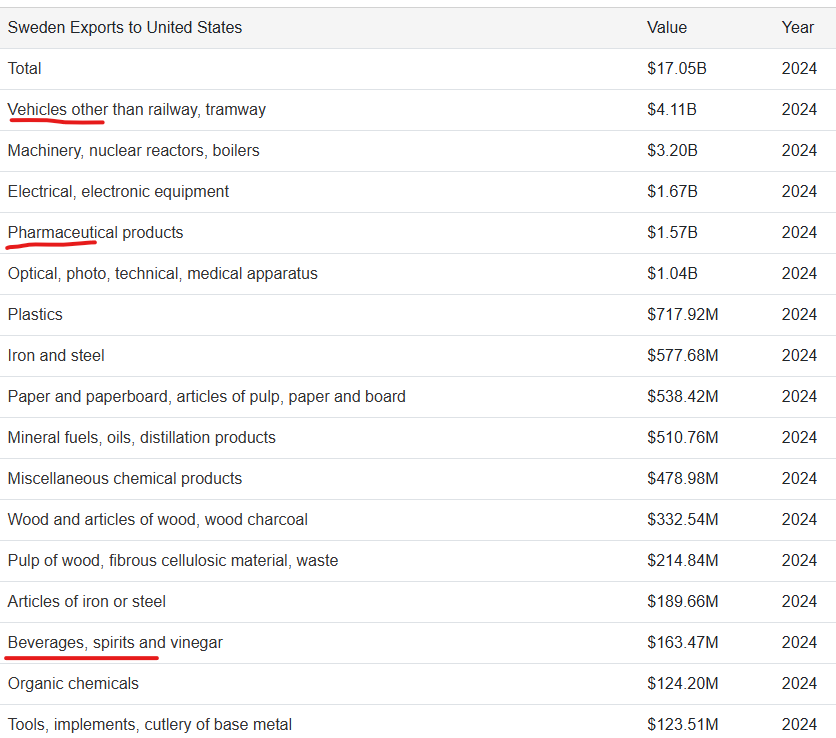
Task: Click the 'Iron and steel' row label
Action: [x=56, y=355]
